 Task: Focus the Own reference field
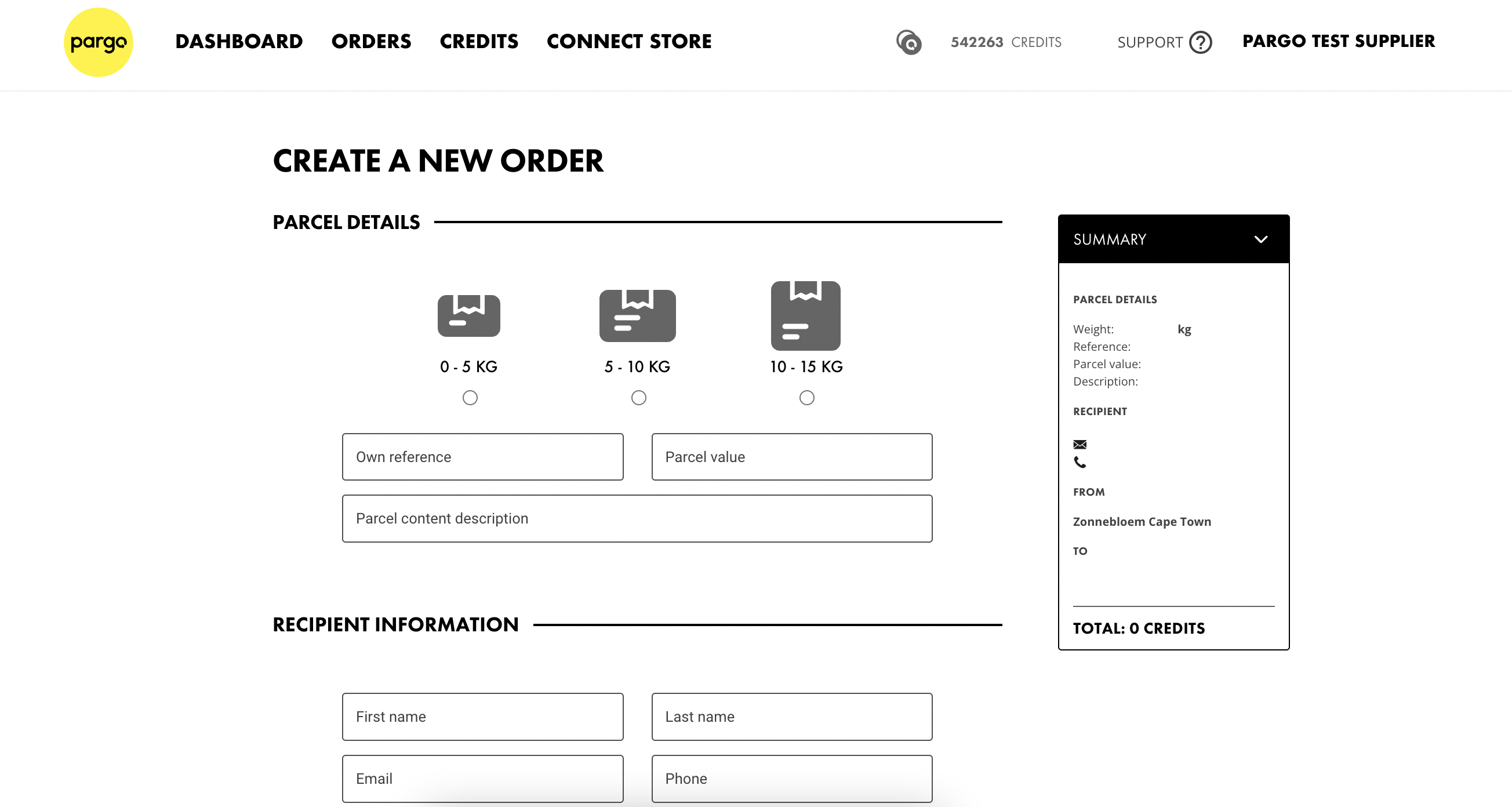[482, 457]
